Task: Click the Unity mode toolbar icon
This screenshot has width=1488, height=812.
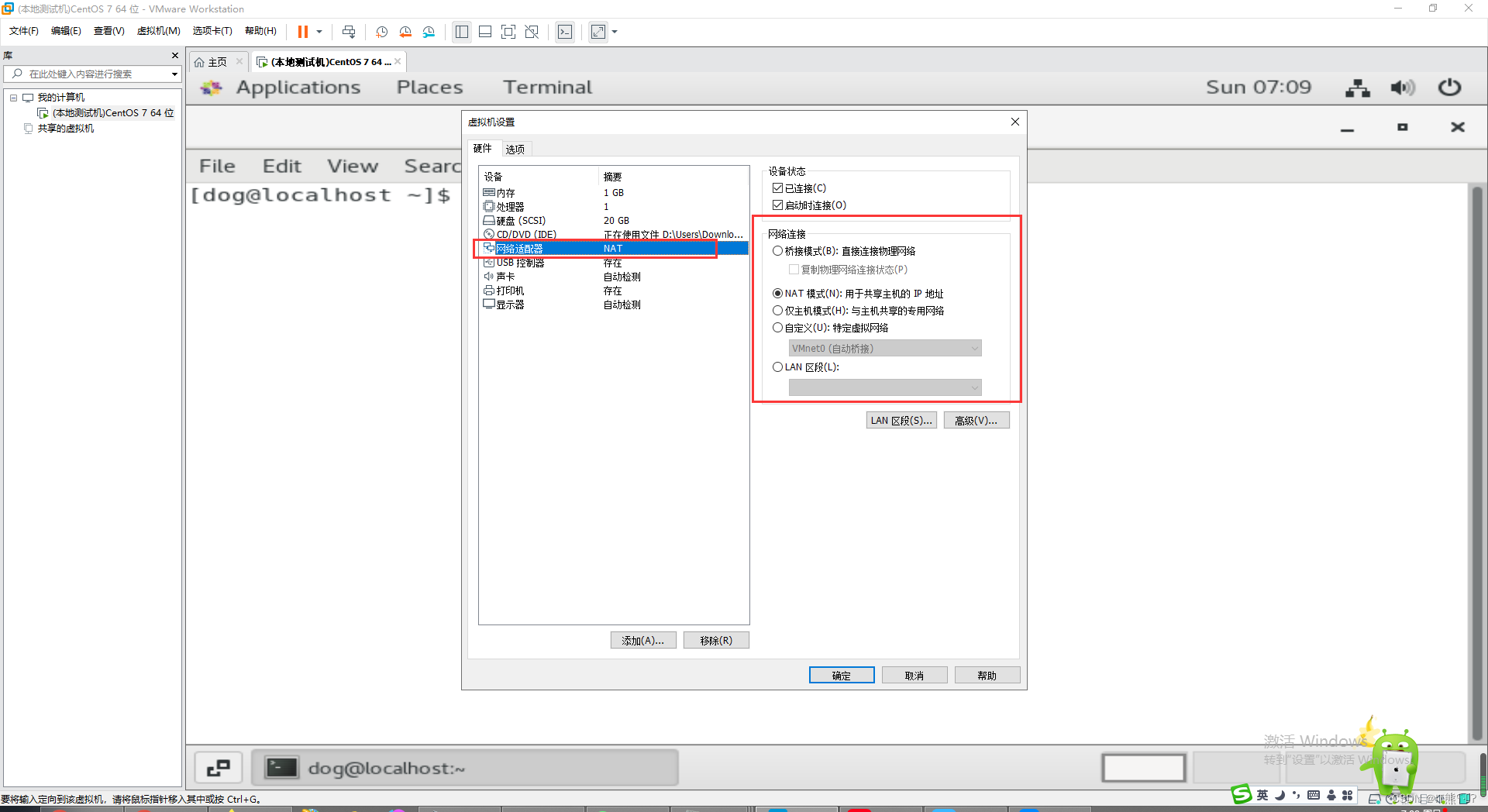Action: [532, 32]
